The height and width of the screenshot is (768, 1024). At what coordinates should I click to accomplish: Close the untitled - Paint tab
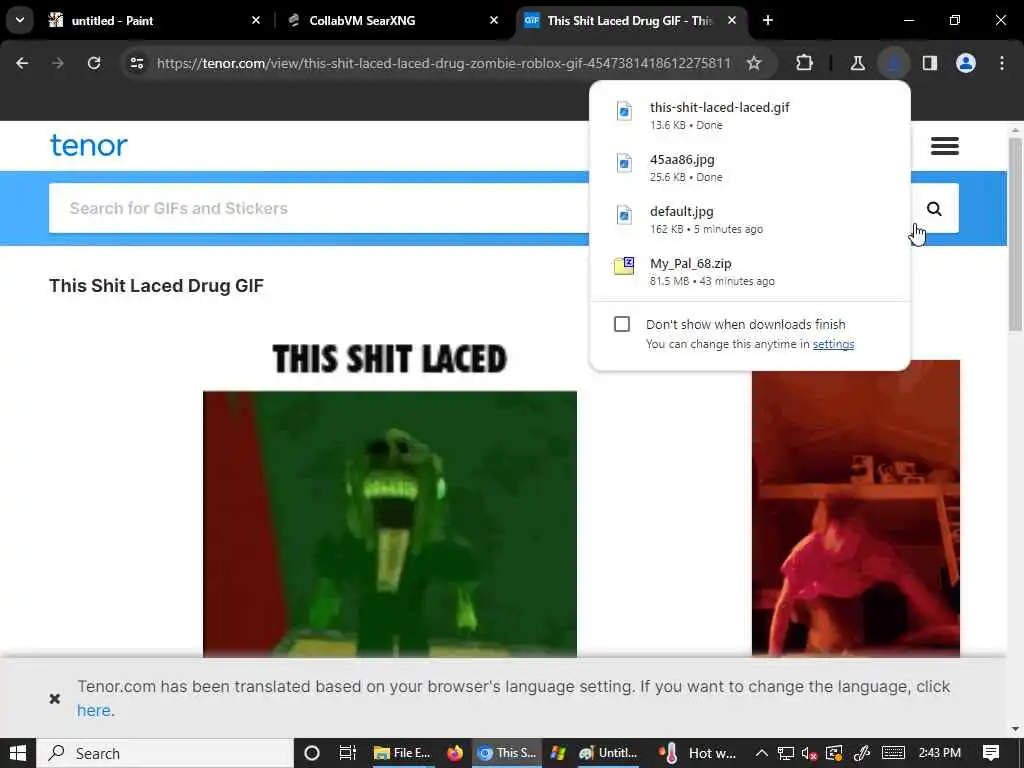(256, 20)
